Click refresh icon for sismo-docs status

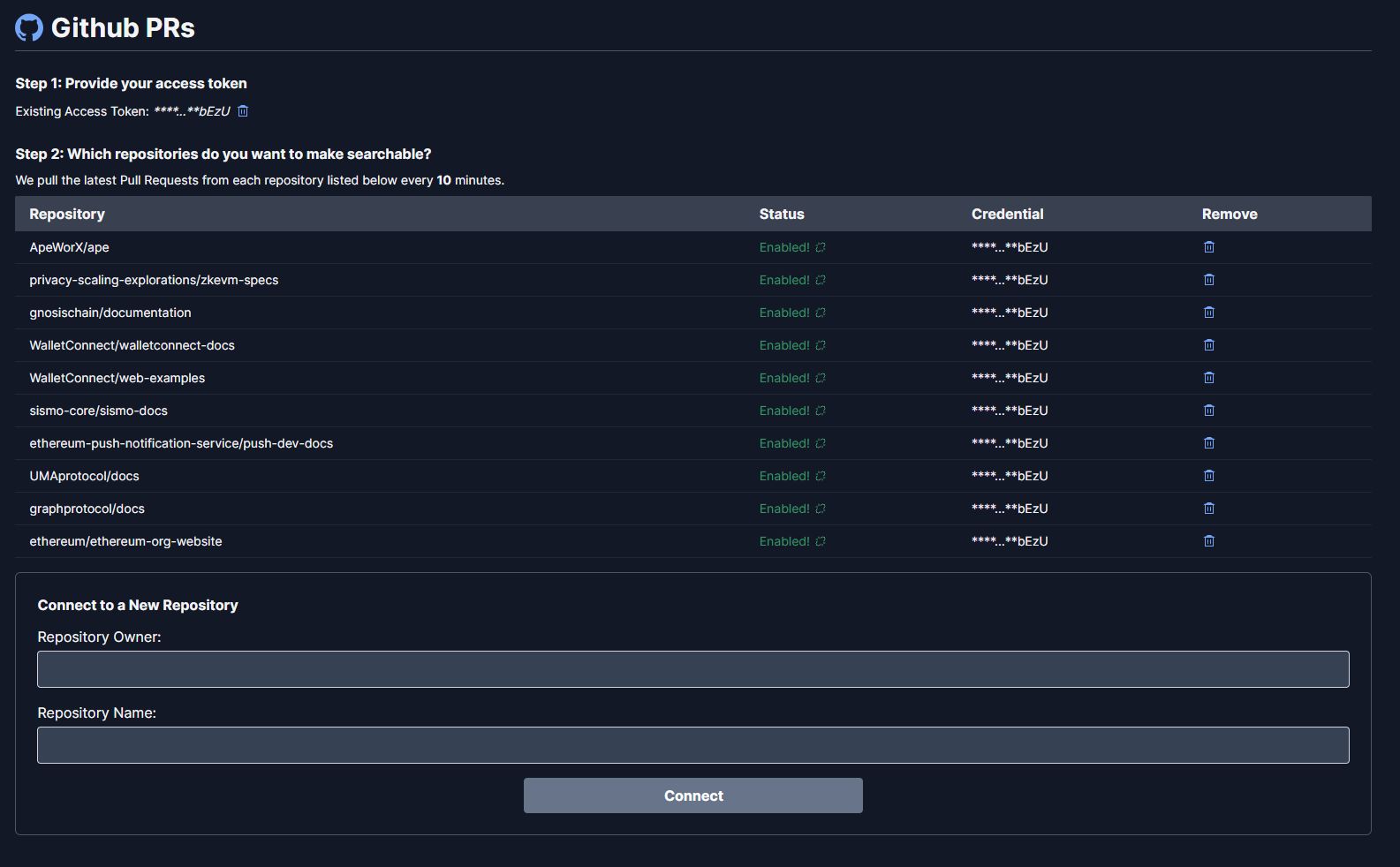click(821, 411)
